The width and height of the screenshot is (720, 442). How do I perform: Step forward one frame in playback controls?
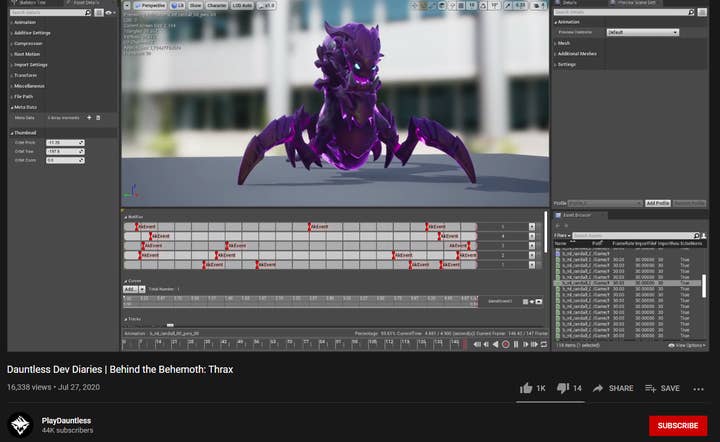(x=525, y=344)
